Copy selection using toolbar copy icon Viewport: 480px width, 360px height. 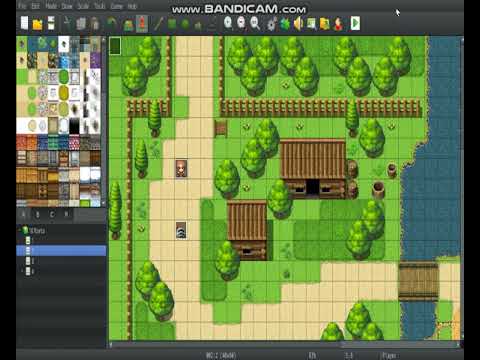tap(81, 24)
